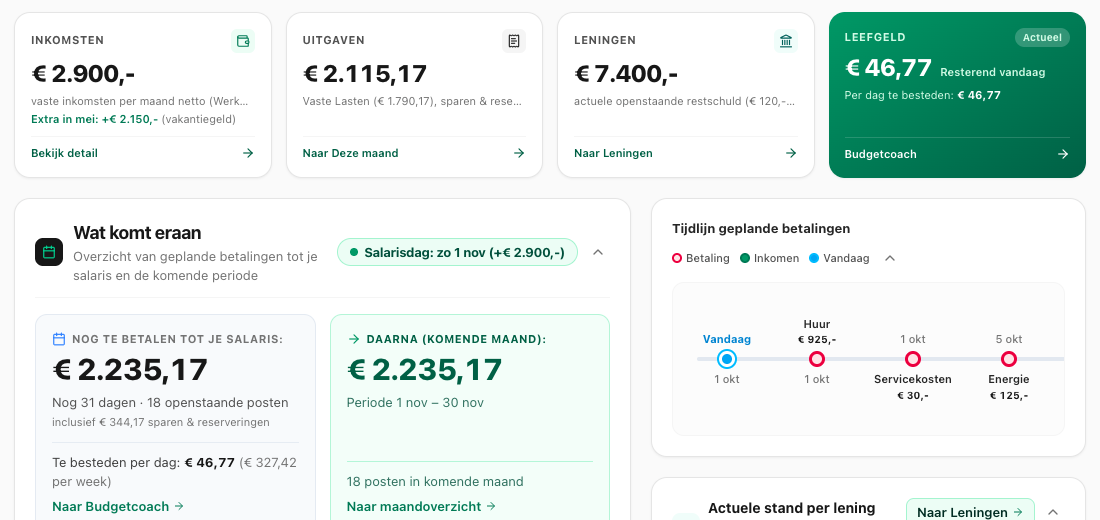The image size is (1100, 520).
Task: Click small calendar icon before Nog te betalen
Action: pos(59,339)
